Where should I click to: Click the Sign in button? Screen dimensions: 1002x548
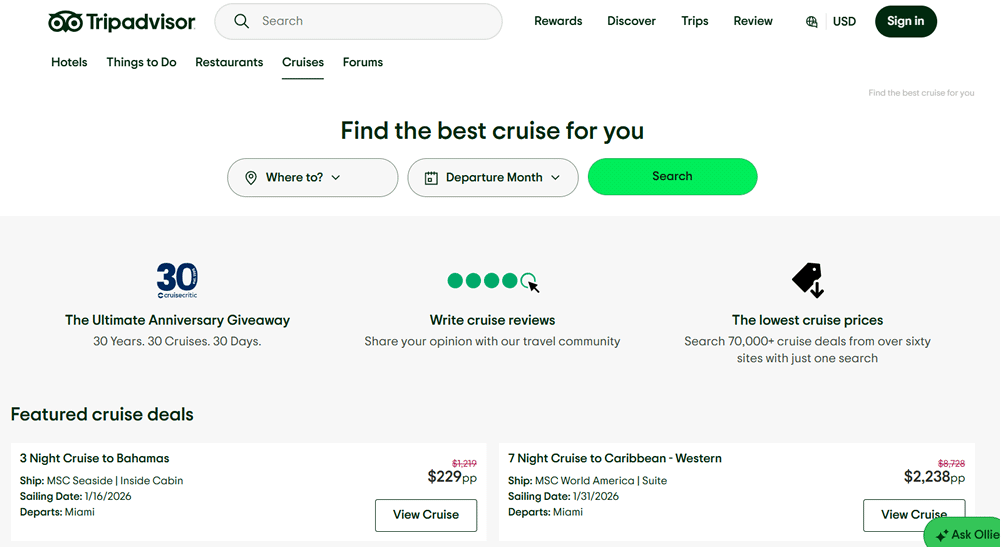click(905, 22)
